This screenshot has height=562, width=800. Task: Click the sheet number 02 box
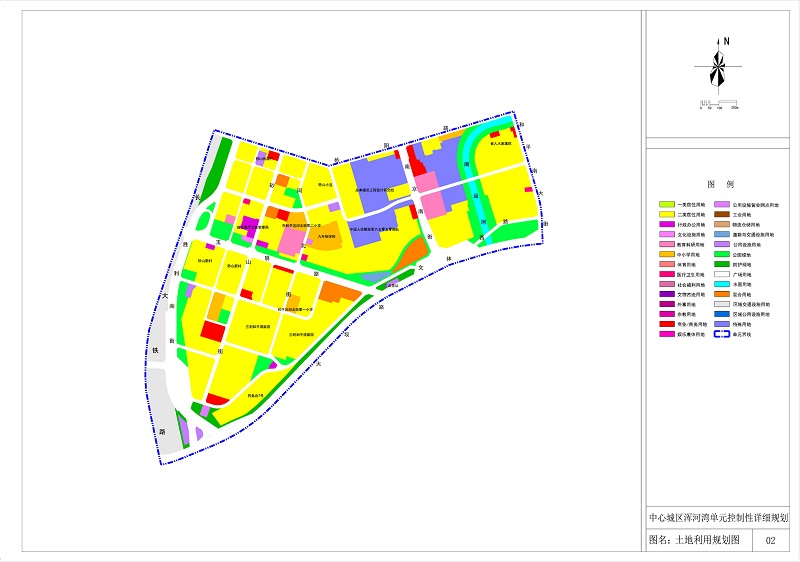coord(770,540)
